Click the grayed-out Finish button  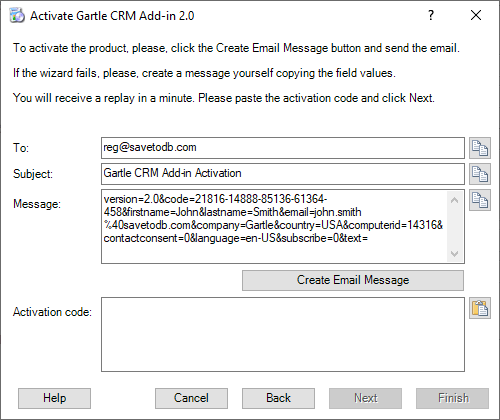[x=452, y=398]
